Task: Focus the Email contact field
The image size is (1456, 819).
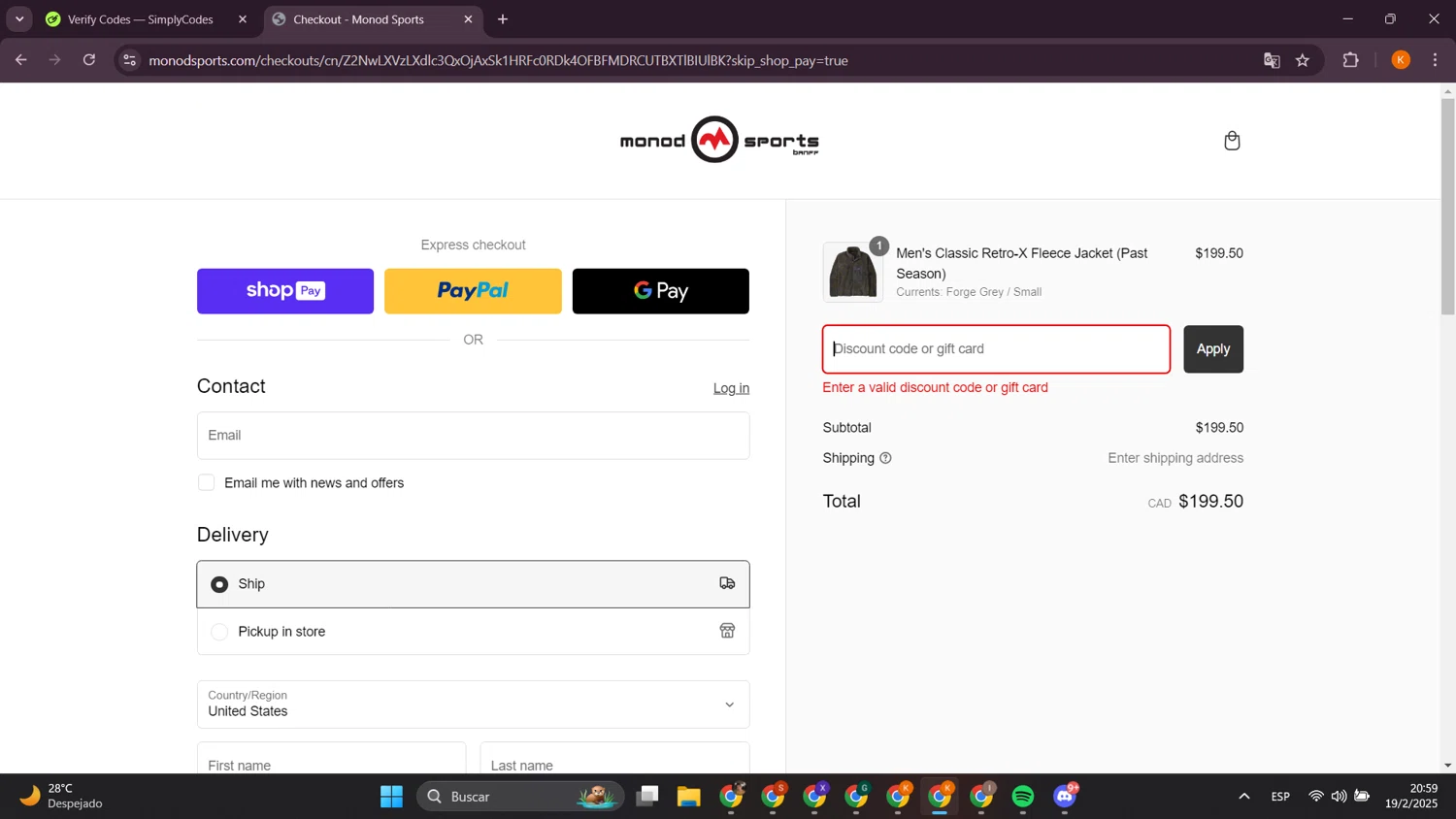Action: [473, 436]
